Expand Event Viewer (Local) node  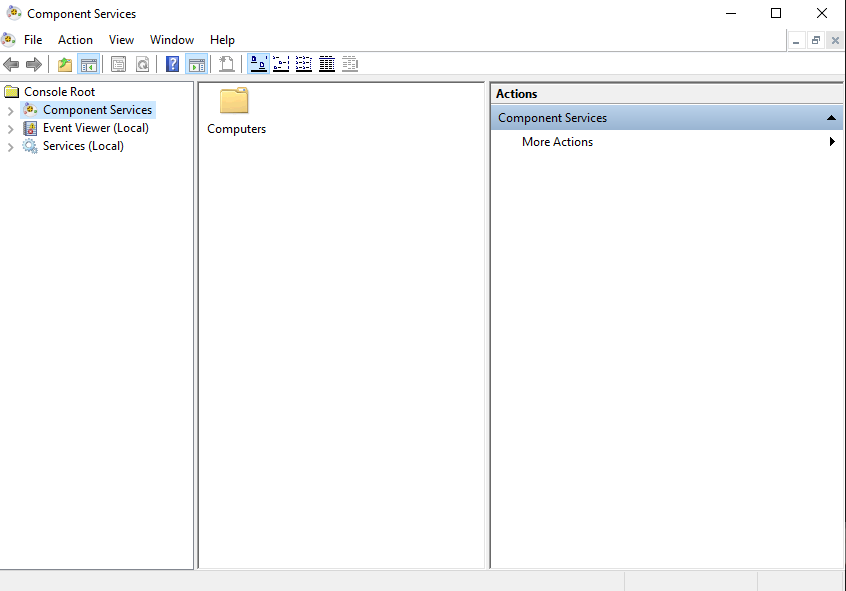11,129
